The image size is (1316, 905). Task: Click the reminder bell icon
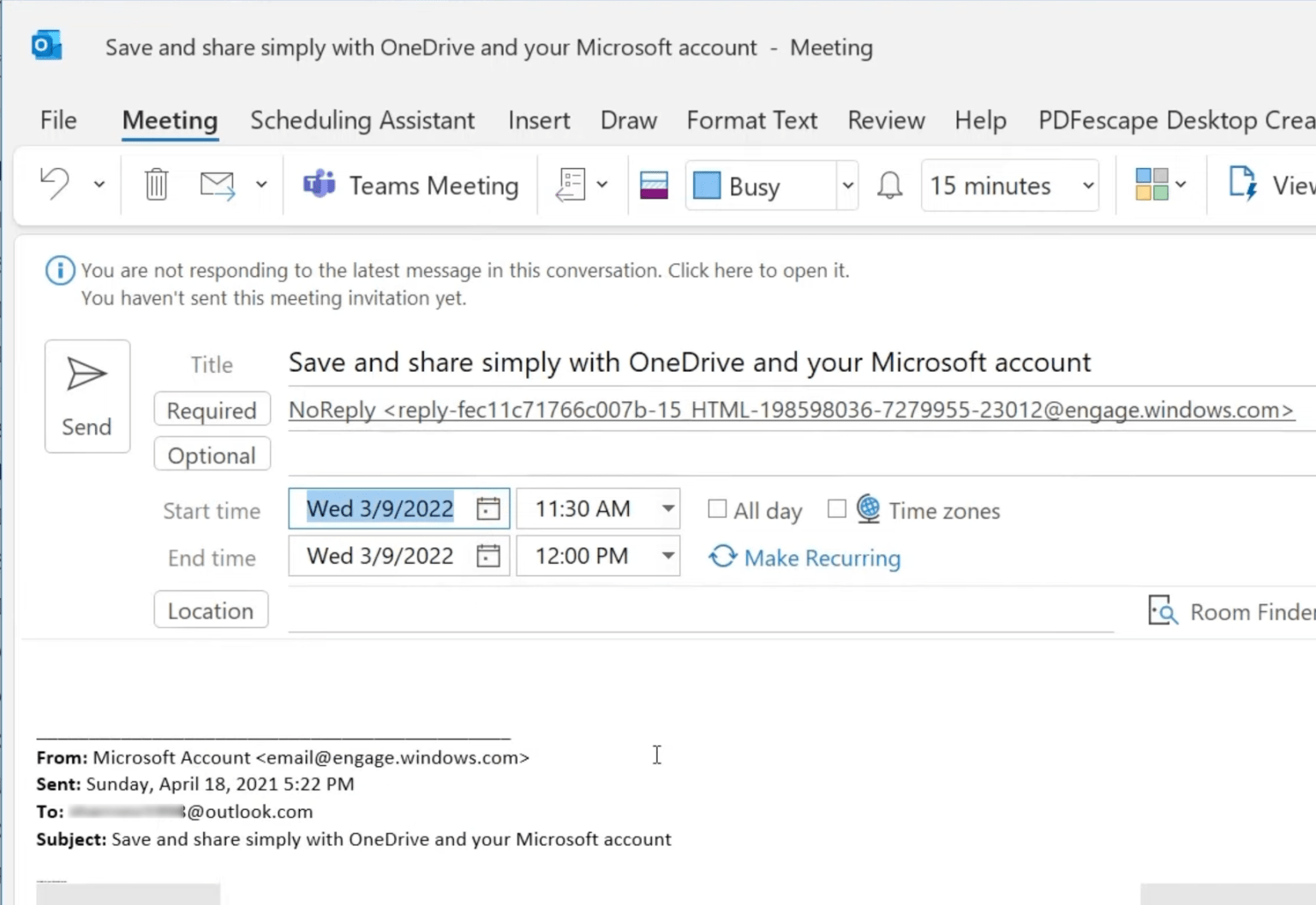click(889, 184)
